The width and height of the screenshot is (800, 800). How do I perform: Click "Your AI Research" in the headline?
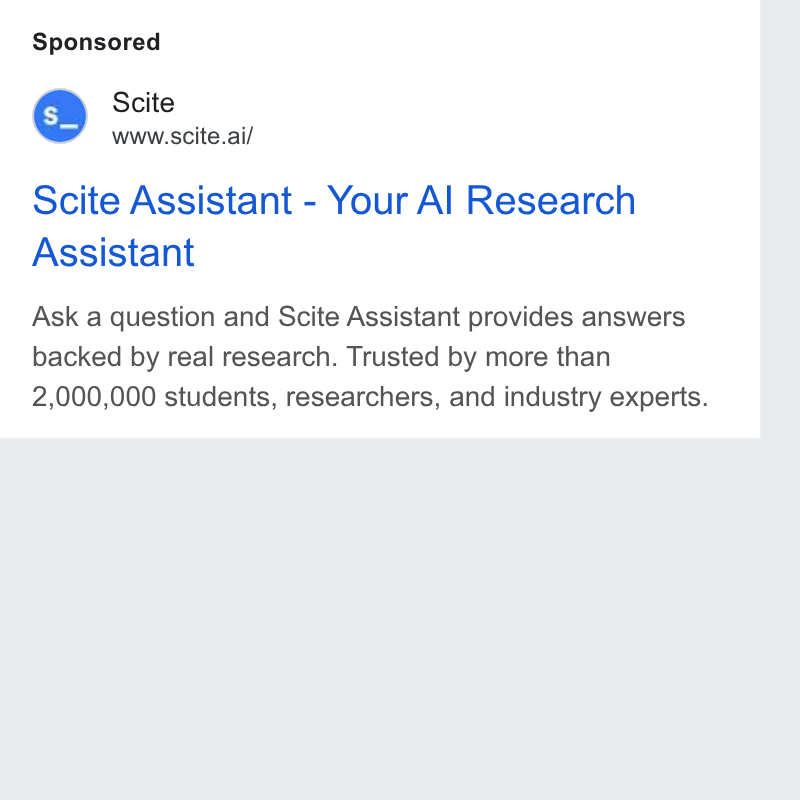pos(481,201)
